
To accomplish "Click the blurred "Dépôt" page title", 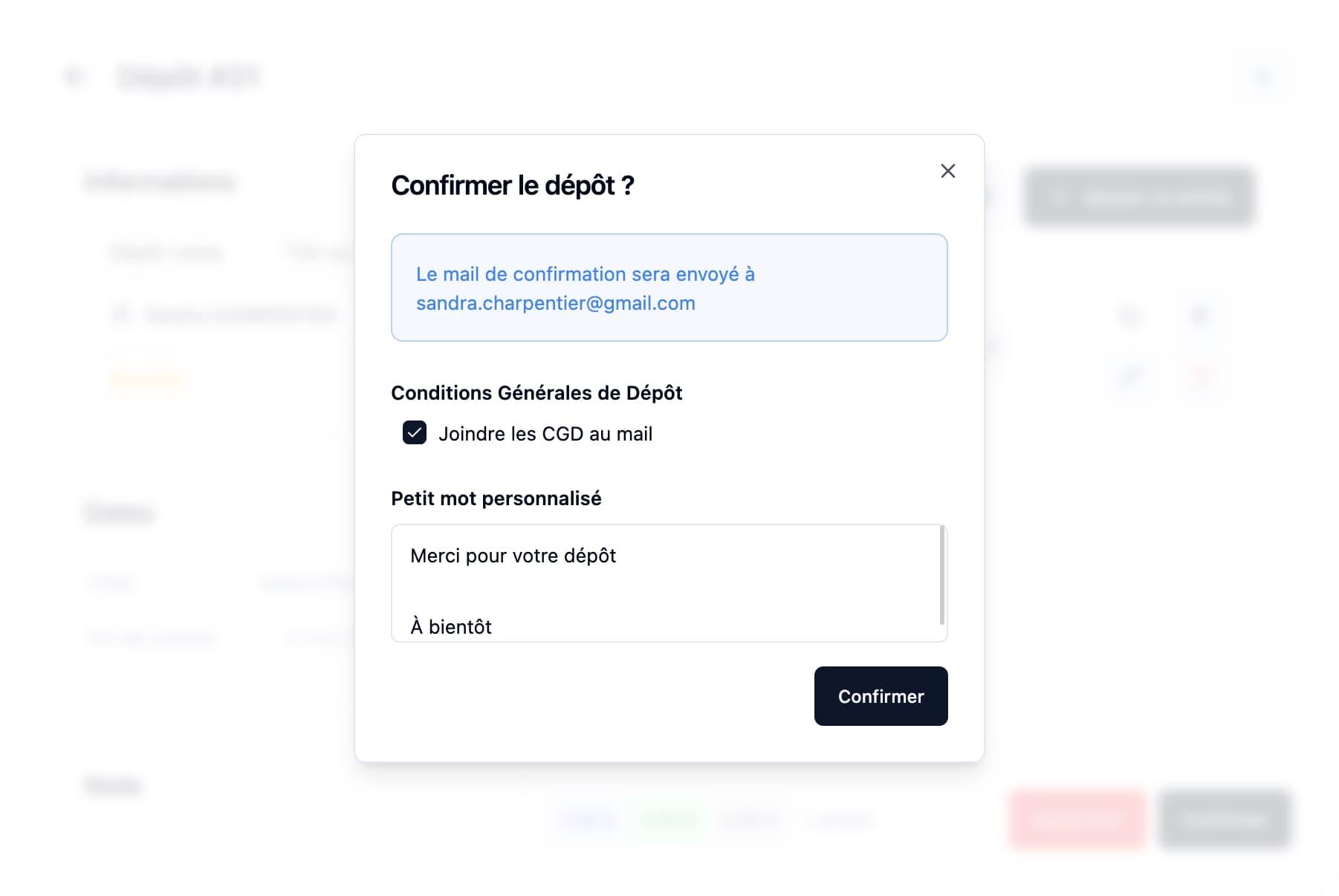I will [188, 77].
